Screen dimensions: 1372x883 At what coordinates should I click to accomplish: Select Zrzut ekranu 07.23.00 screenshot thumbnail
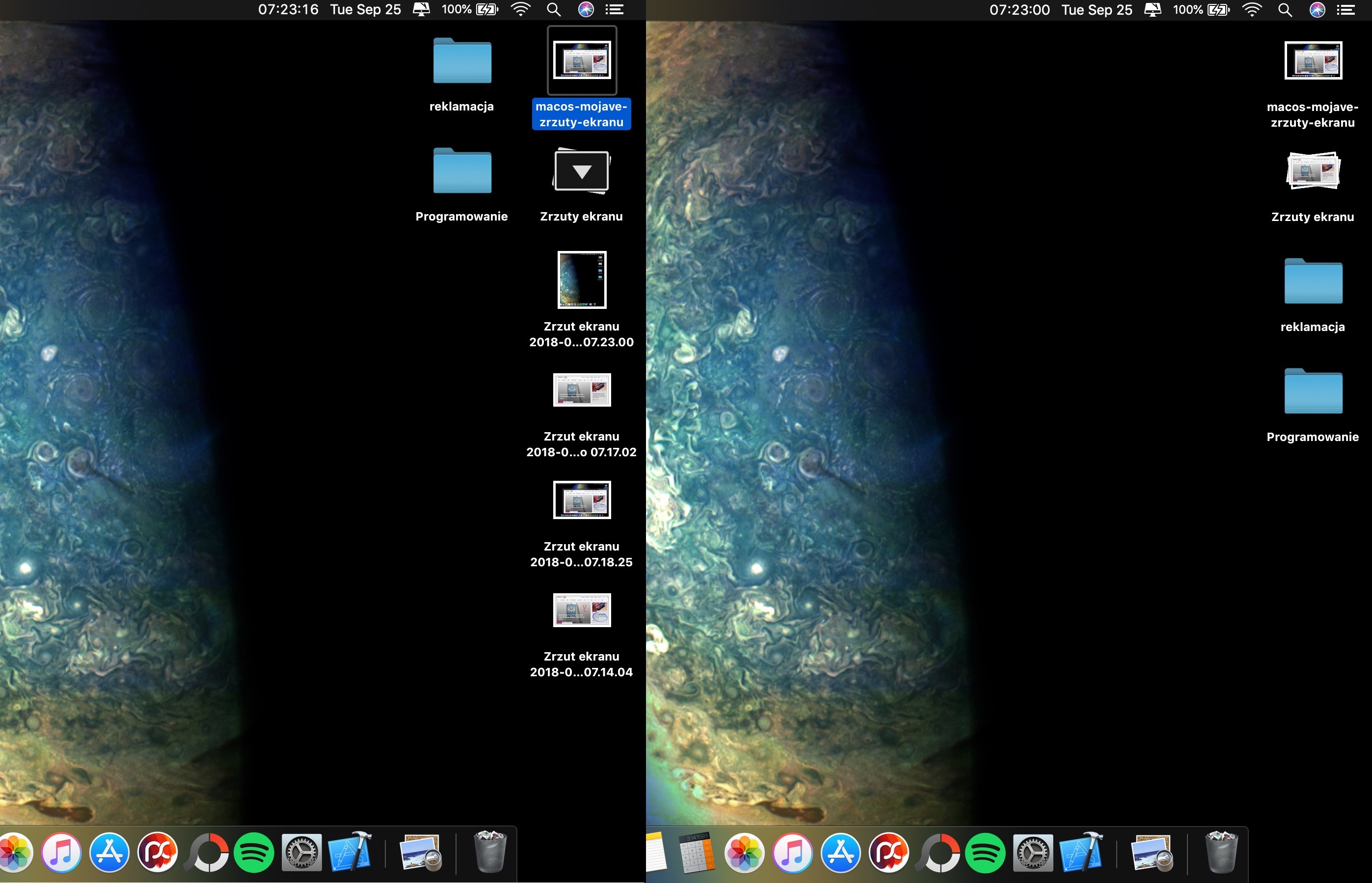pyautogui.click(x=582, y=280)
